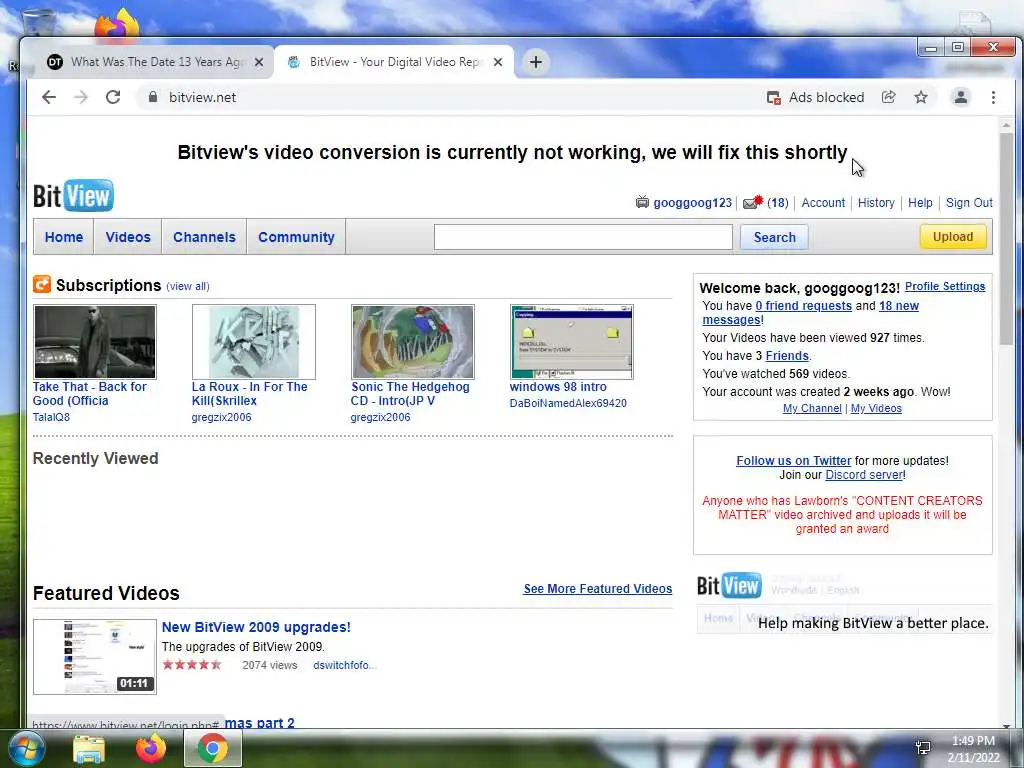The height and width of the screenshot is (768, 1024).
Task: Click the share page icon
Action: pos(888,97)
